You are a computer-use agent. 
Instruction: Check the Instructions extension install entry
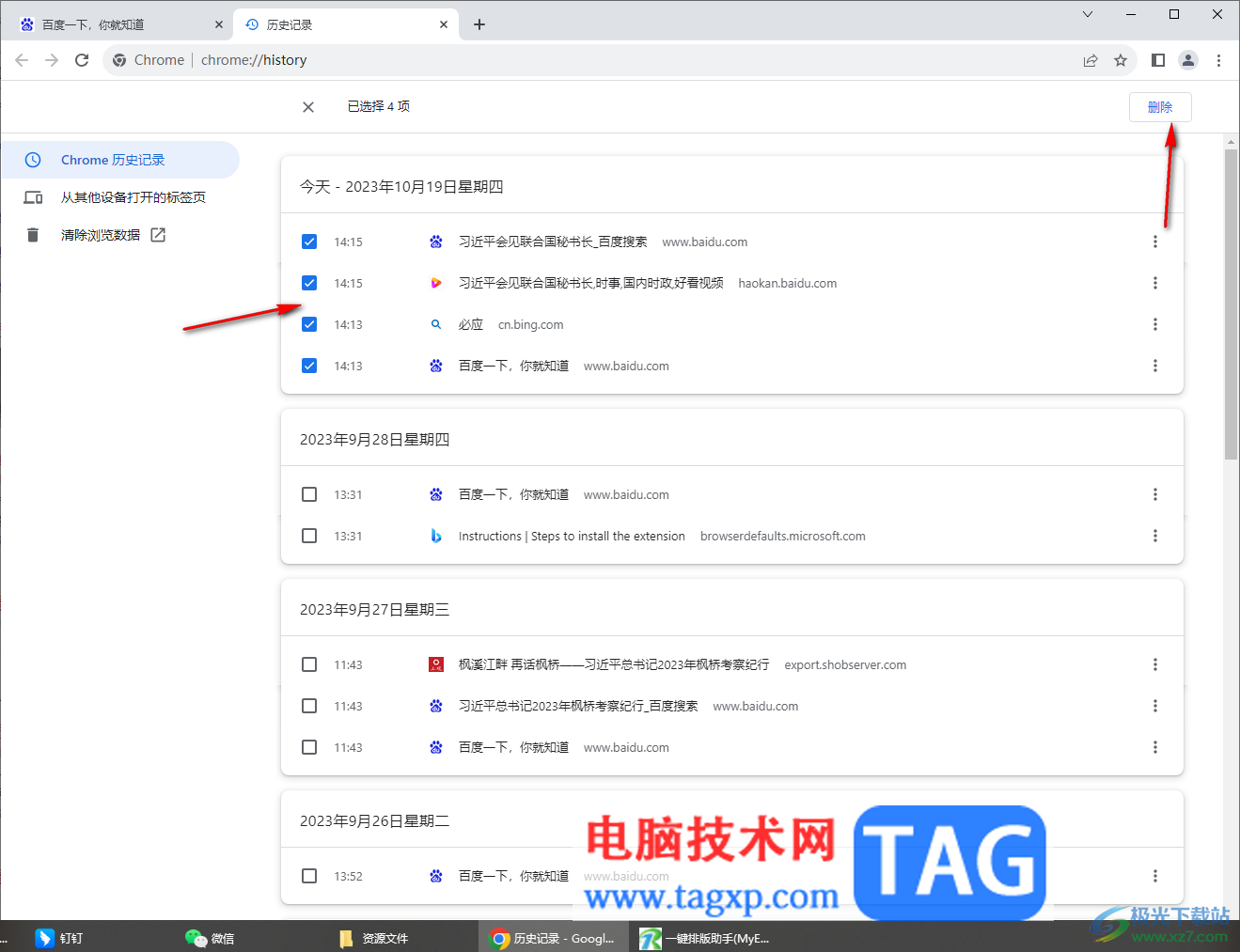(x=309, y=536)
